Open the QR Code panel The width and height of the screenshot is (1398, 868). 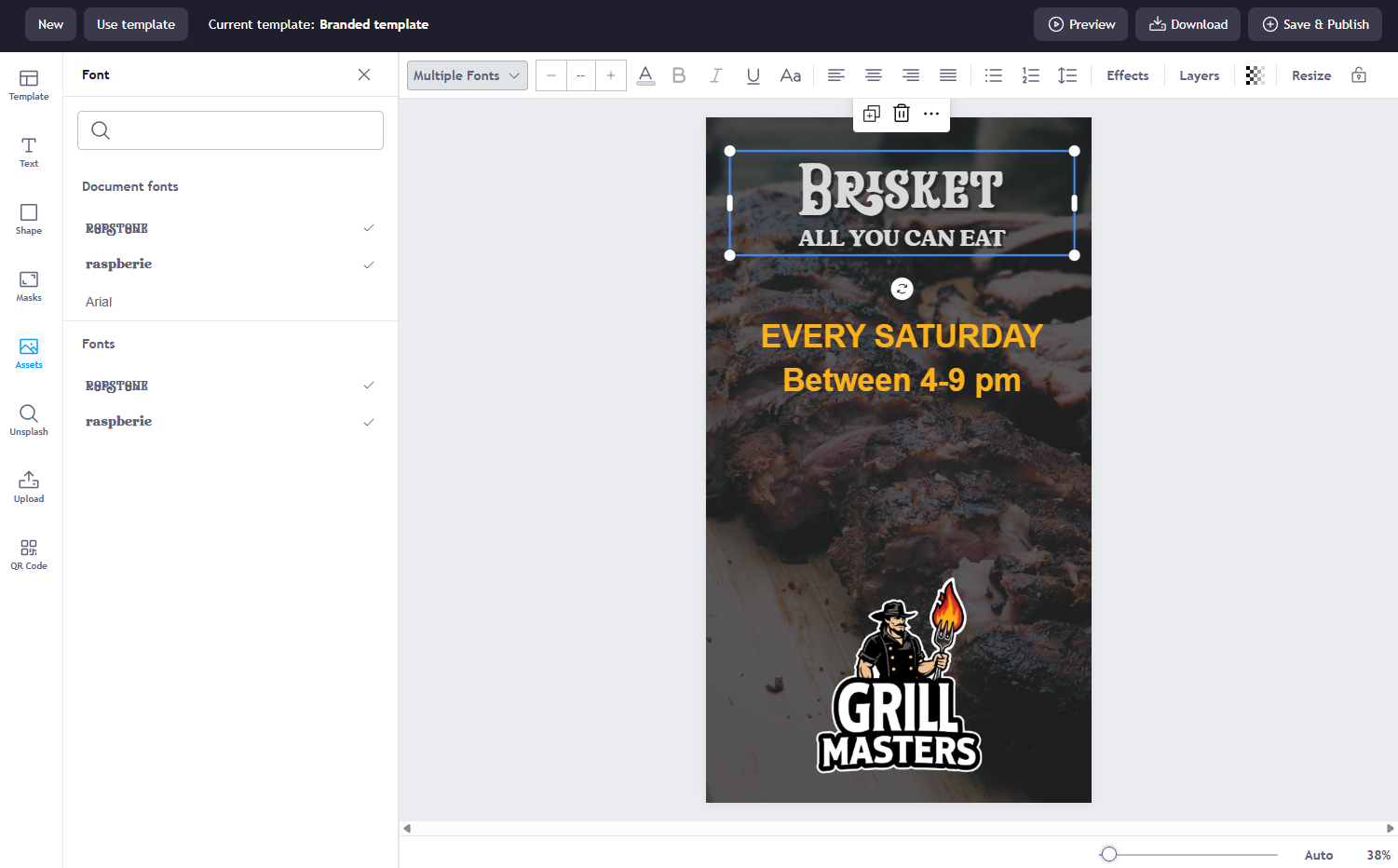29,553
